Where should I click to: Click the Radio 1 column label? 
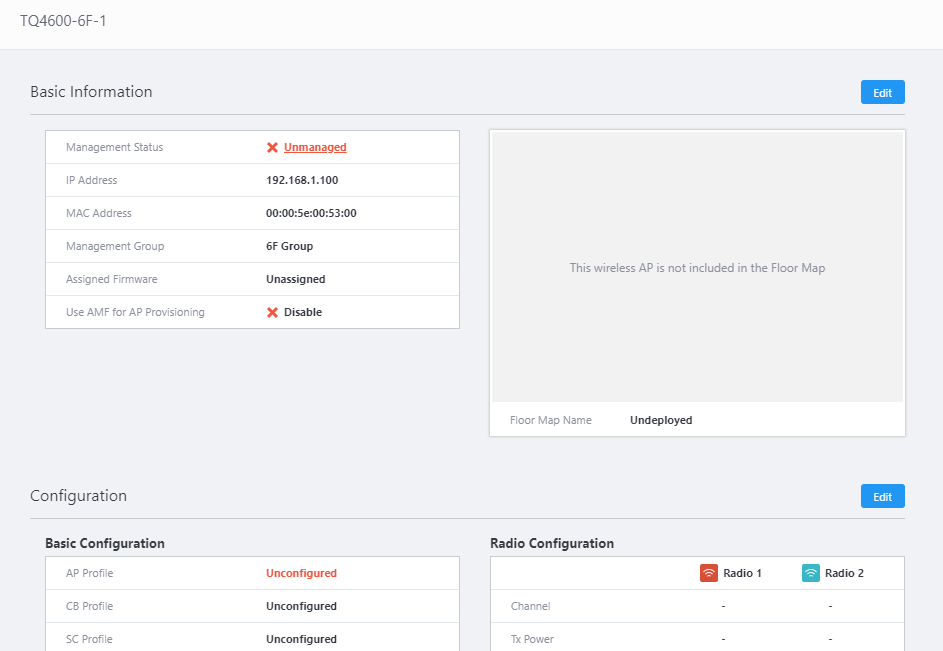[x=742, y=573]
